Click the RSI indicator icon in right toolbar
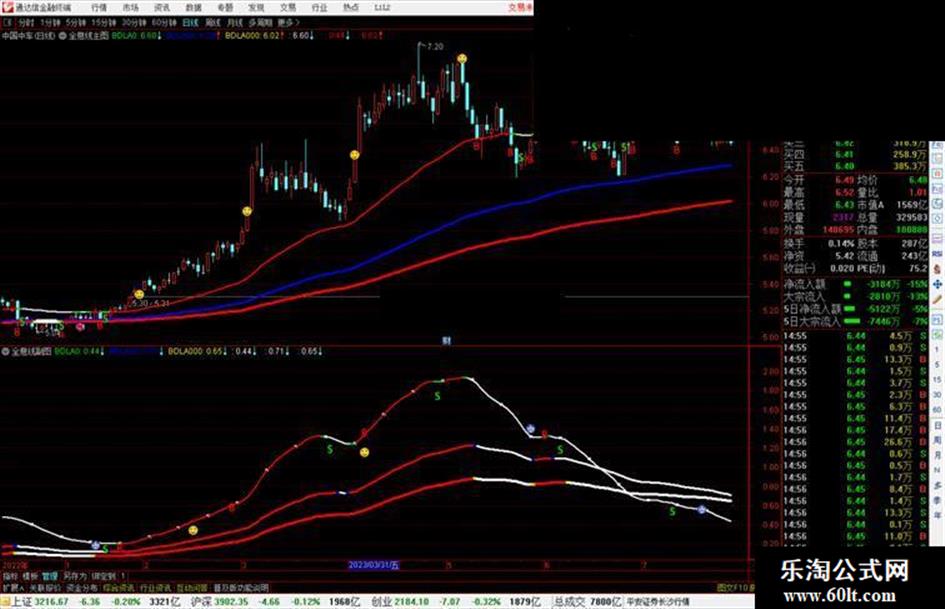This screenshot has height=609, width=945. pyautogui.click(x=937, y=254)
